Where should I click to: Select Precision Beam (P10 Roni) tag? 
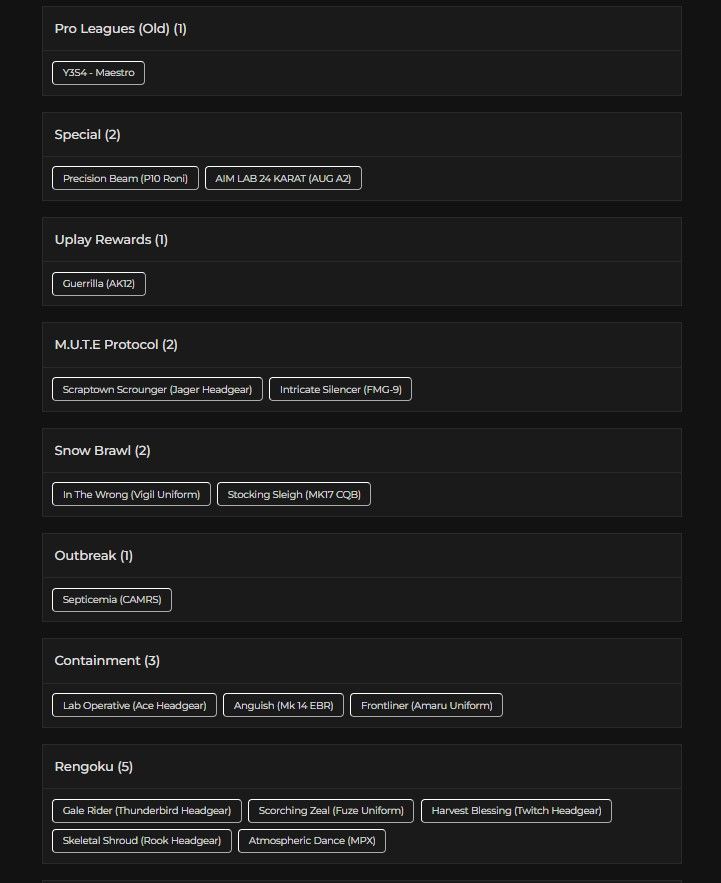[x=125, y=178]
